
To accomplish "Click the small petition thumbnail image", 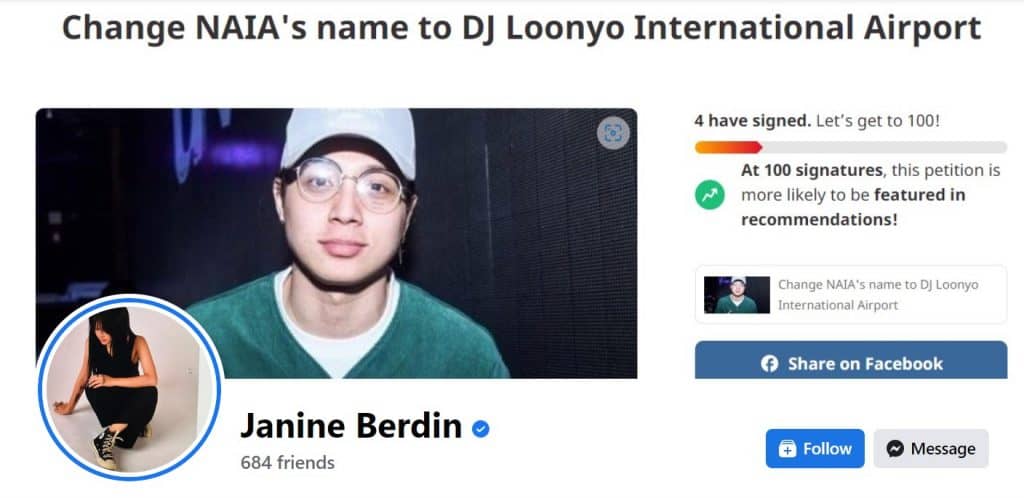I will (737, 294).
